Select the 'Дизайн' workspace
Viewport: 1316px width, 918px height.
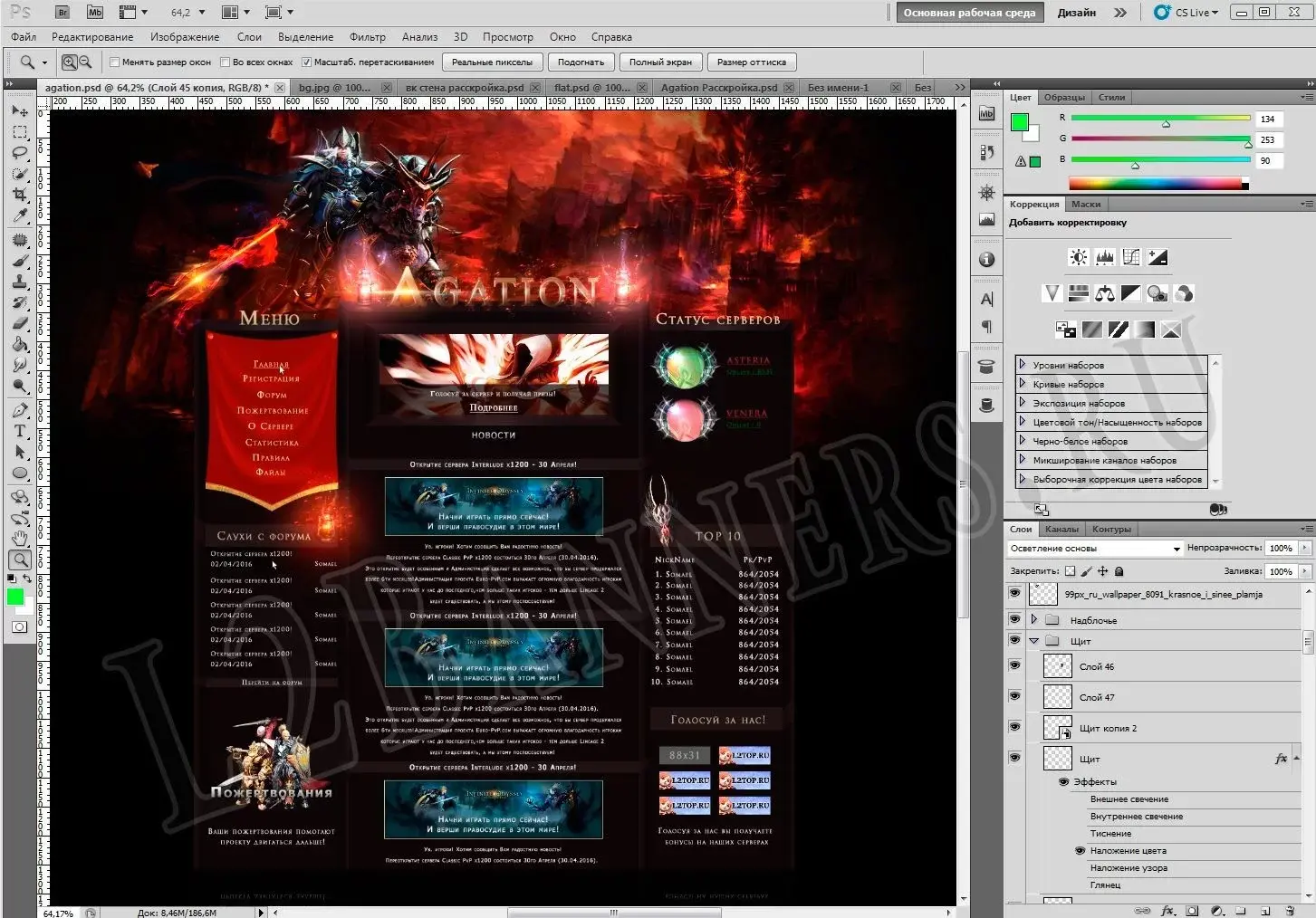1076,13
